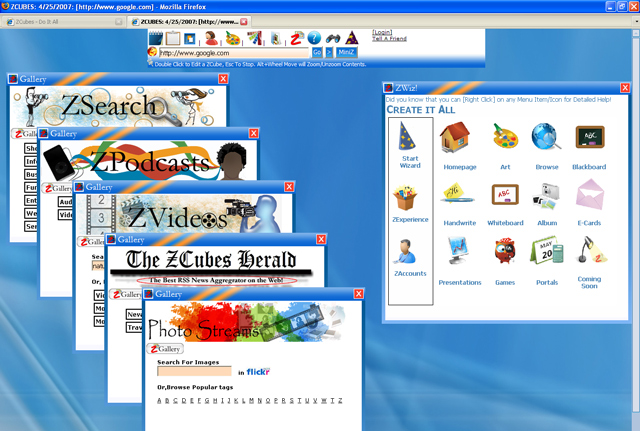Click ZGallery button in Photo Streams window
This screenshot has height=431, width=640.
pyautogui.click(x=165, y=349)
